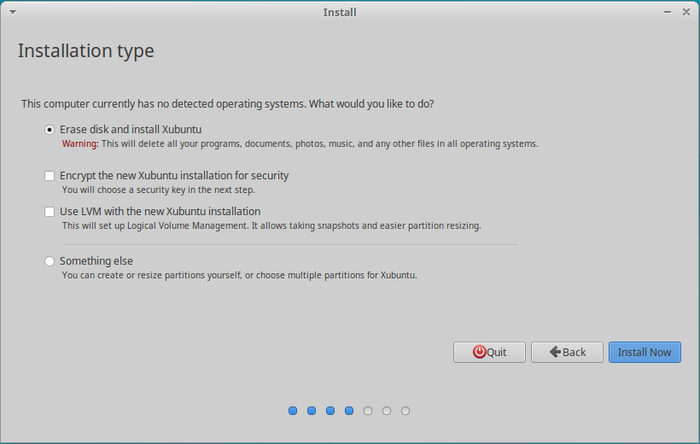Close the Install window
The image size is (700, 444).
pos(686,12)
